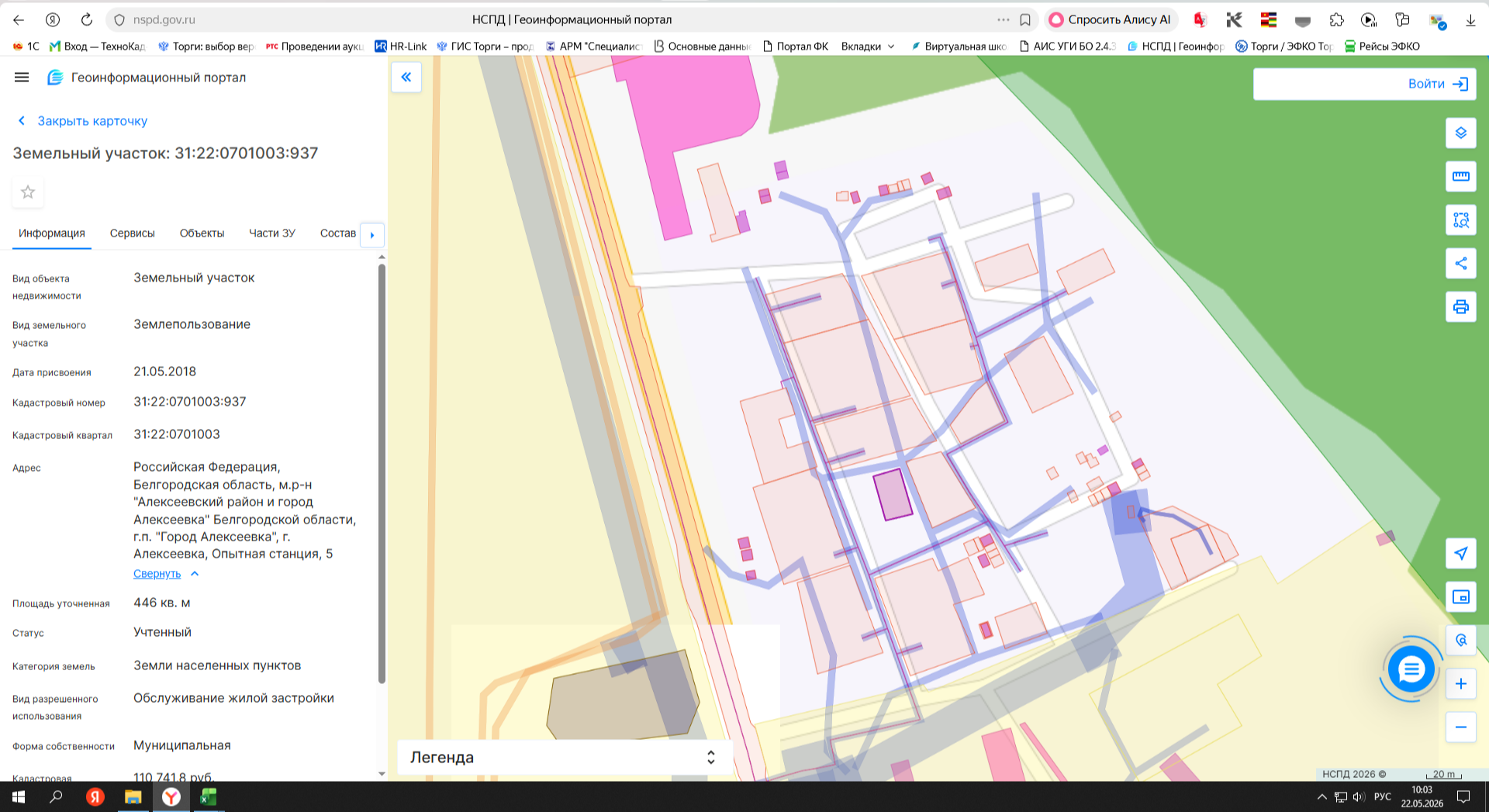Viewport: 1489px width, 812px height.
Task: Expand the Легенда panel
Action: tap(565, 758)
